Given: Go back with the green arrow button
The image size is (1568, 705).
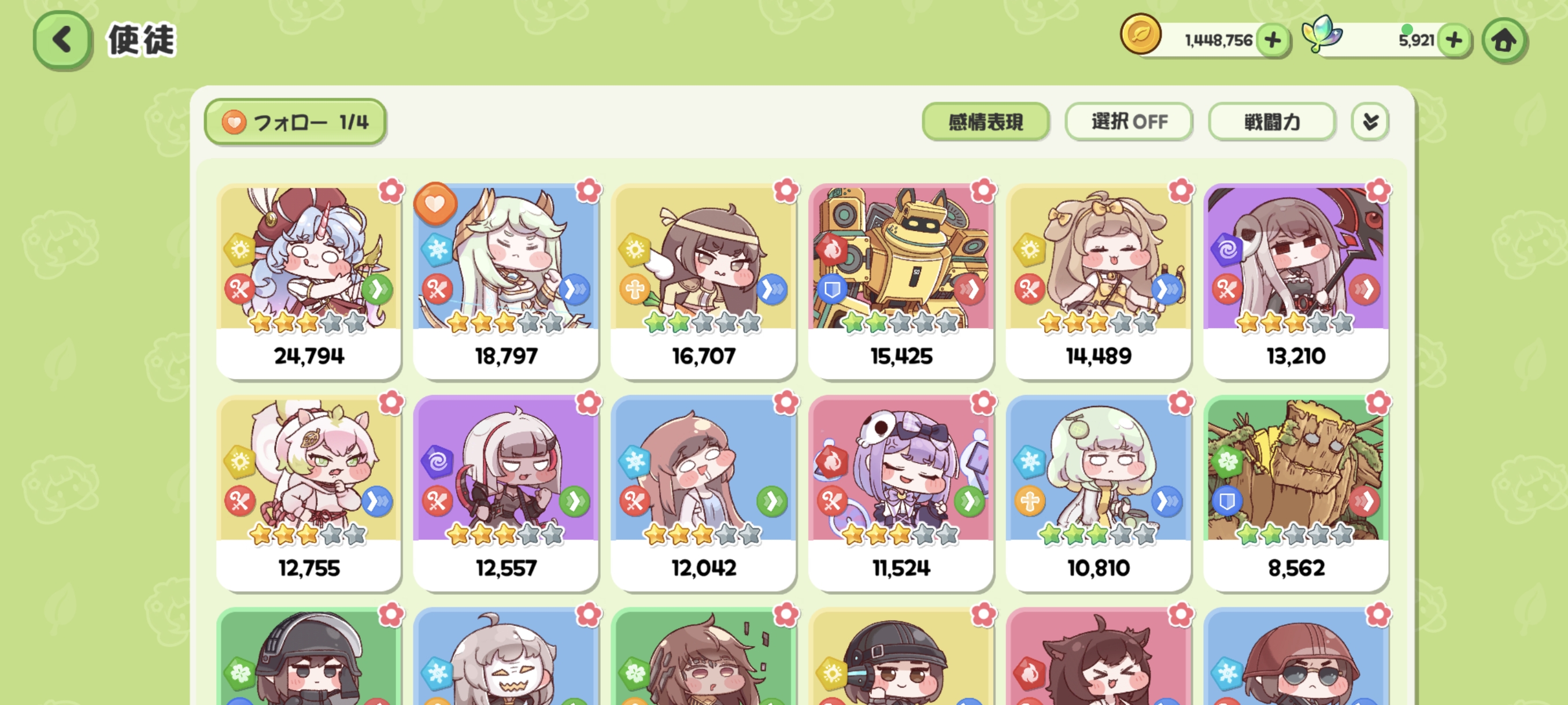Looking at the screenshot, I should click(62, 40).
